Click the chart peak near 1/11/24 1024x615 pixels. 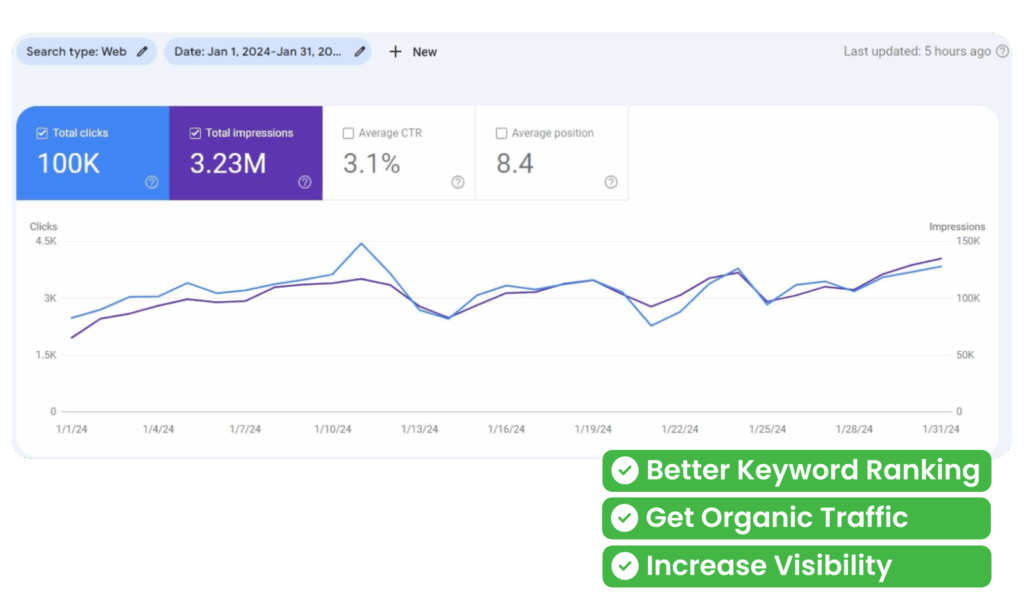[361, 243]
